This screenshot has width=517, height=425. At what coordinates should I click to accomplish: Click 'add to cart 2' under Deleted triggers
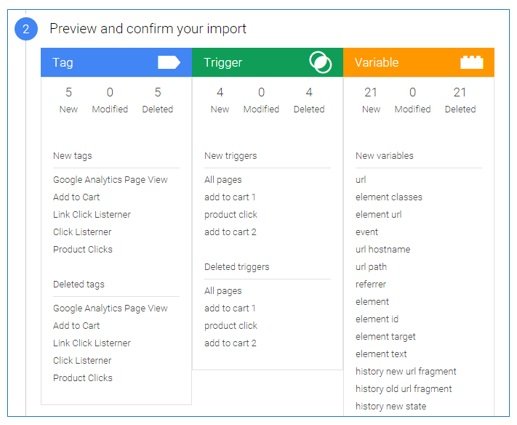230,343
